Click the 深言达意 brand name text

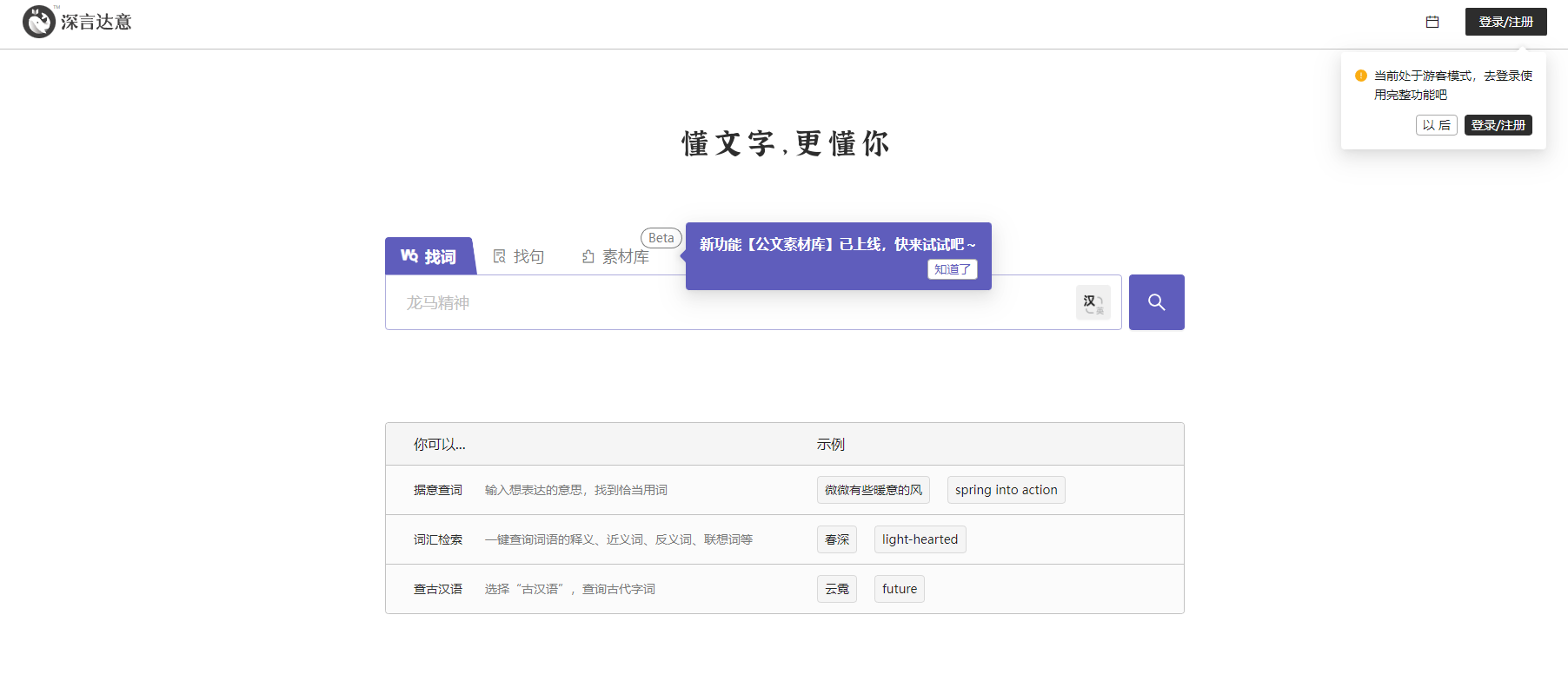coord(96,22)
